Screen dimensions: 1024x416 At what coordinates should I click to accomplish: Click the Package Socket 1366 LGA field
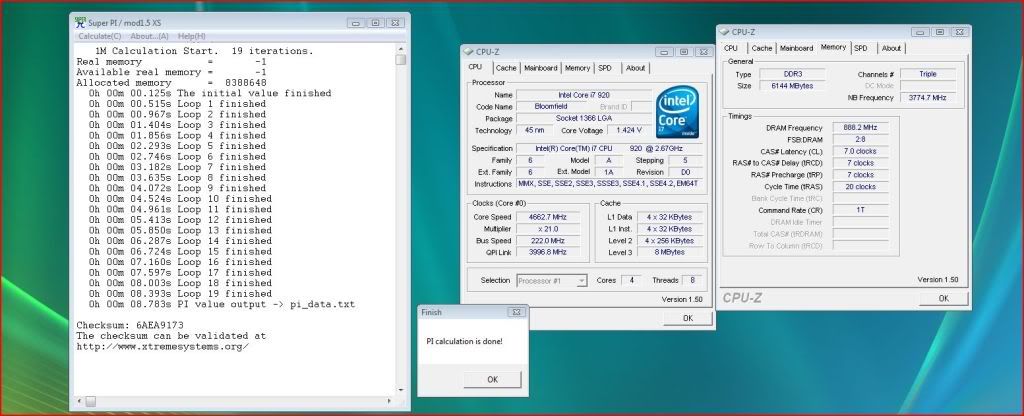pyautogui.click(x=584, y=118)
